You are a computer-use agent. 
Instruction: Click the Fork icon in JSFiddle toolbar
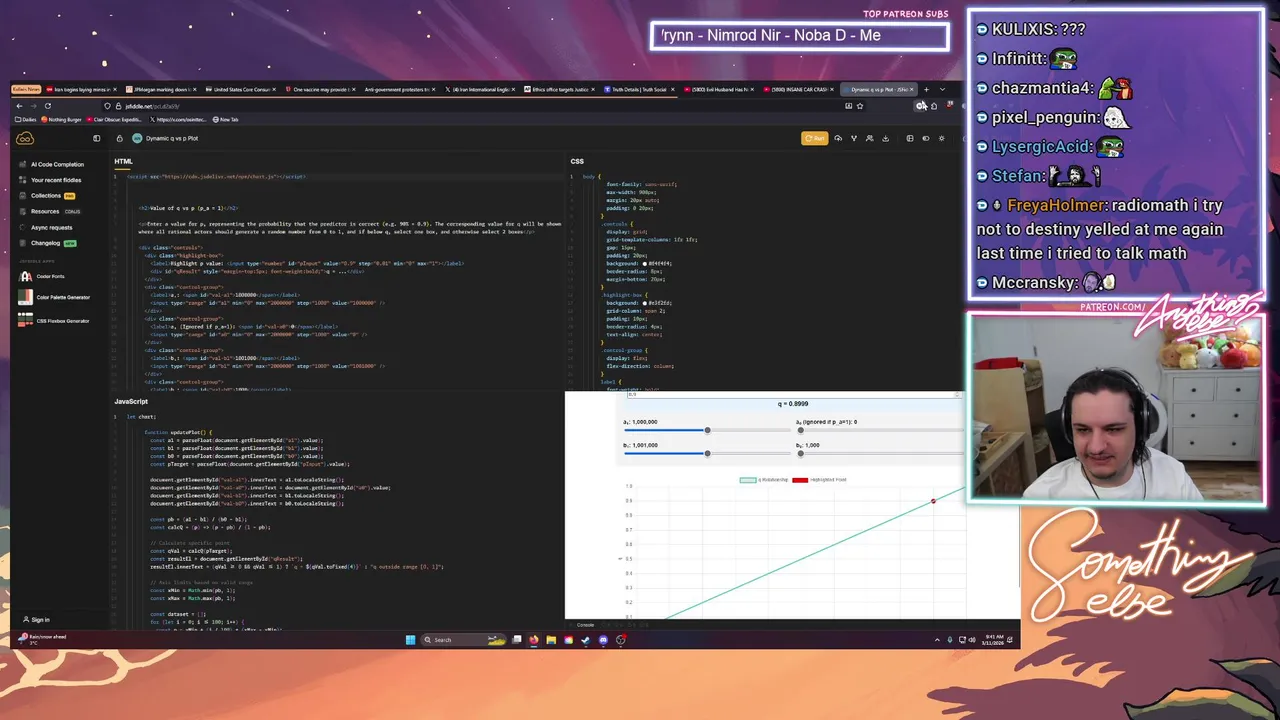click(x=854, y=138)
